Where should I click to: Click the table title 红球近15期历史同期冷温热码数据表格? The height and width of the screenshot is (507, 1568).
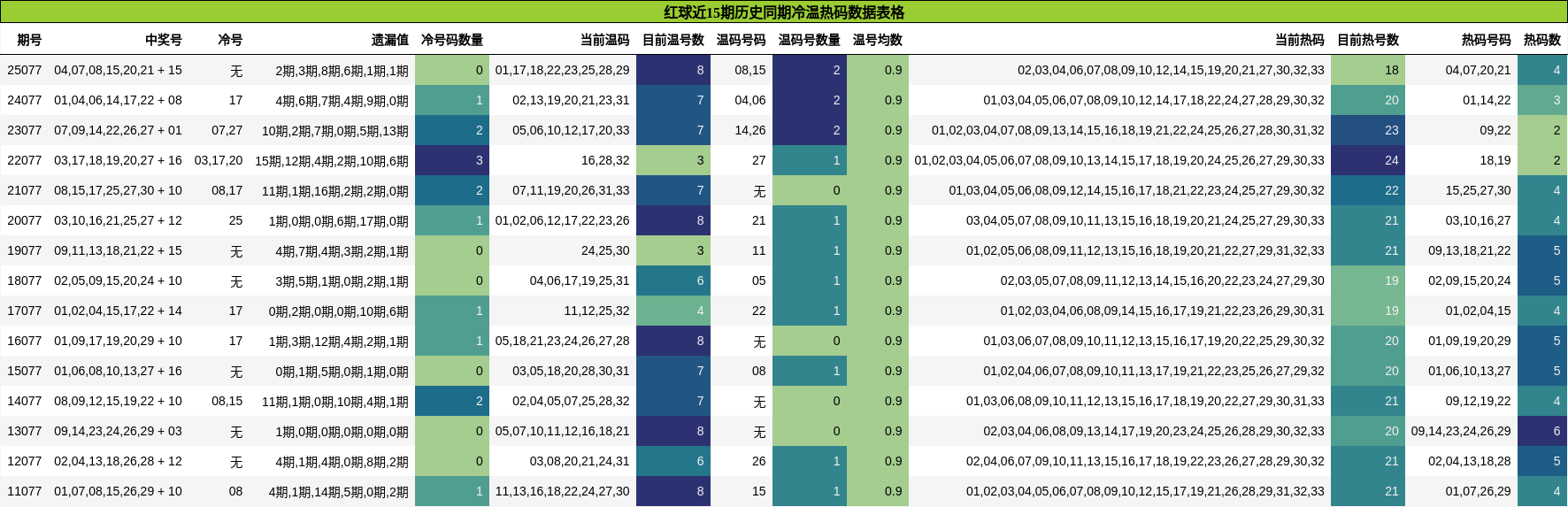(784, 12)
